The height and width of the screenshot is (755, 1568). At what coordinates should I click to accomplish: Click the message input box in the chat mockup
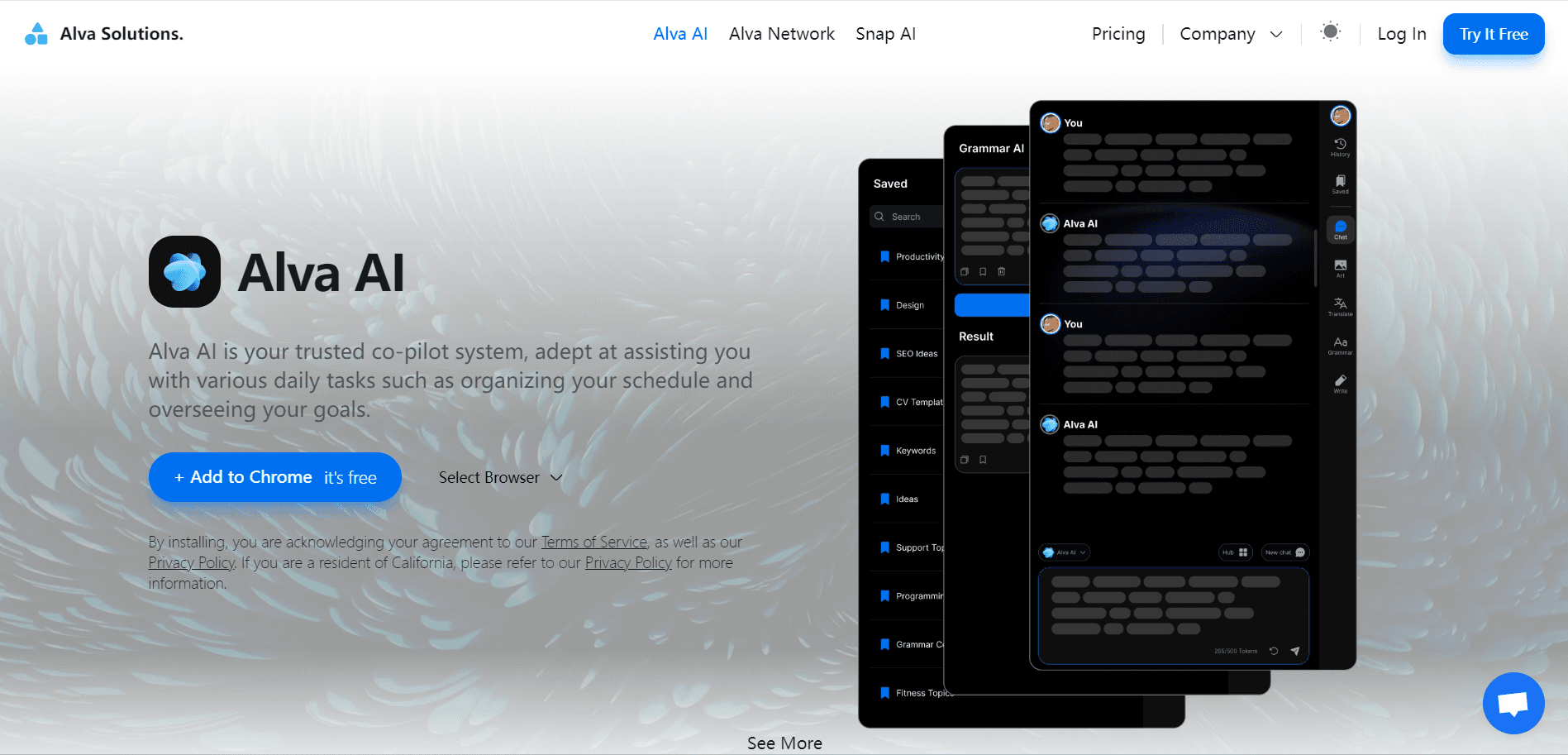1174,615
